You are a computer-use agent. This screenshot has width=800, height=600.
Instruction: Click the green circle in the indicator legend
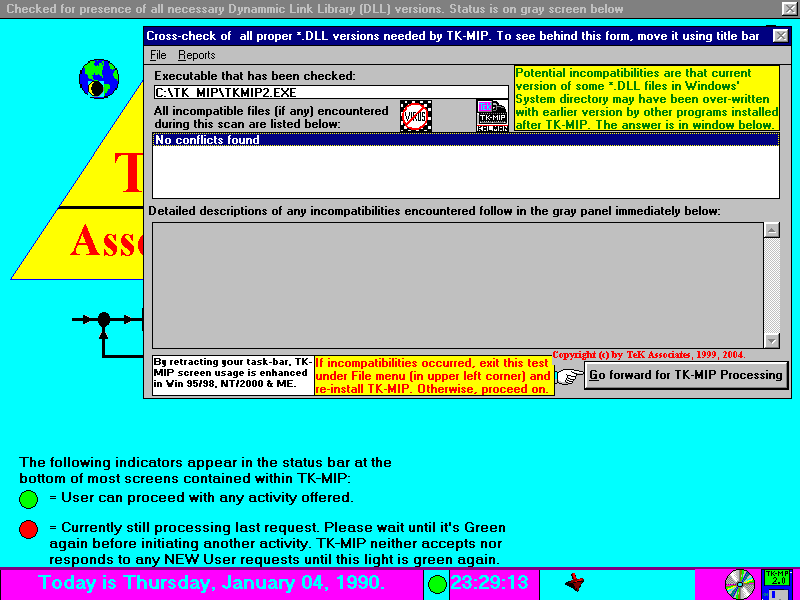coord(29,499)
